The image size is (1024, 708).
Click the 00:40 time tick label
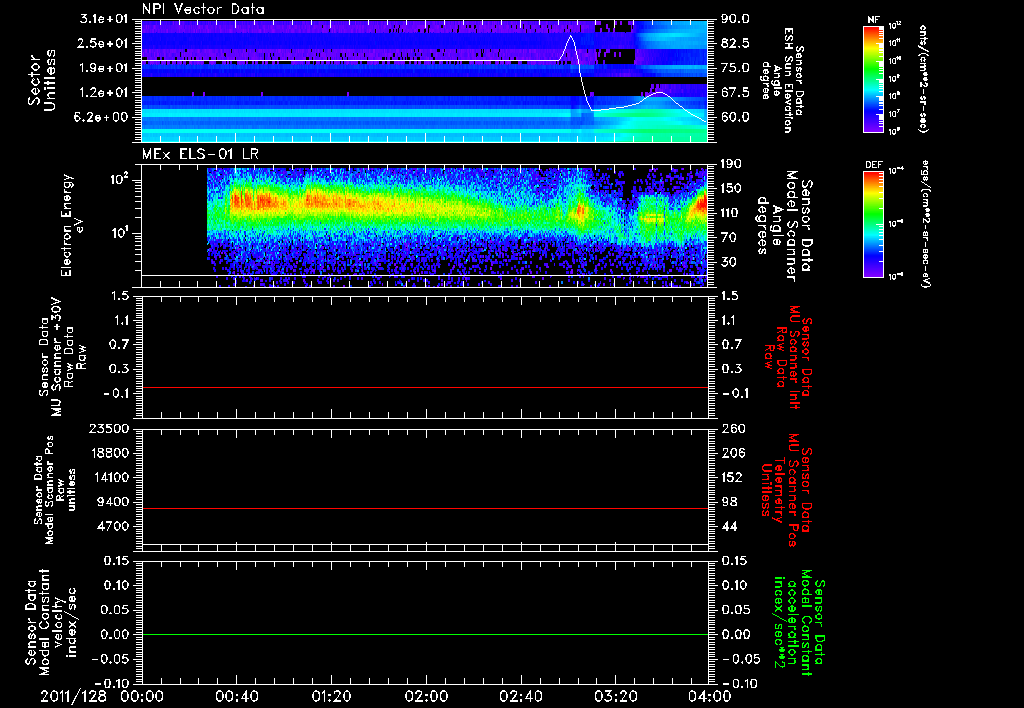tap(236, 696)
